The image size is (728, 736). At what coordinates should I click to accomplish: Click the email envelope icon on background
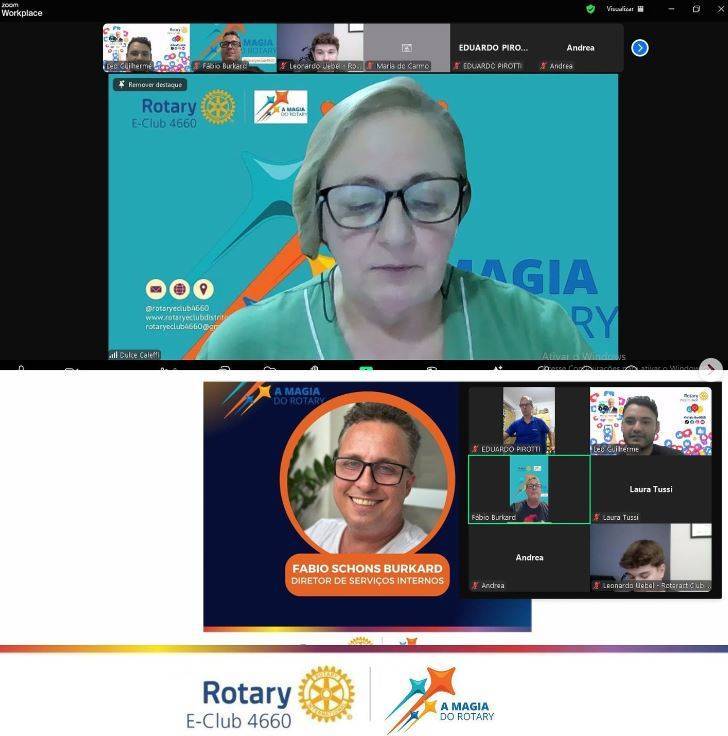(156, 289)
